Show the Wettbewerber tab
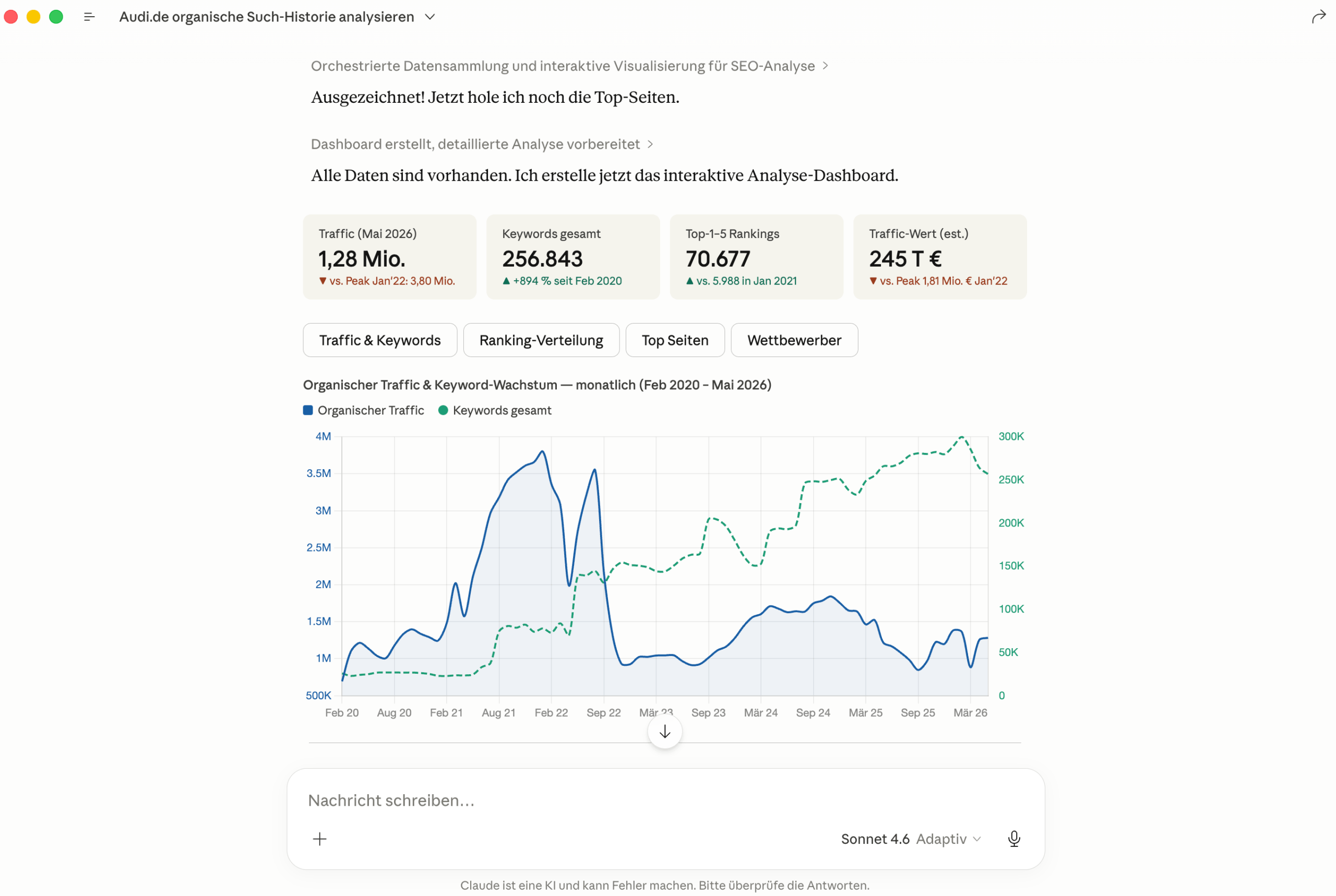The image size is (1336, 896). click(794, 340)
